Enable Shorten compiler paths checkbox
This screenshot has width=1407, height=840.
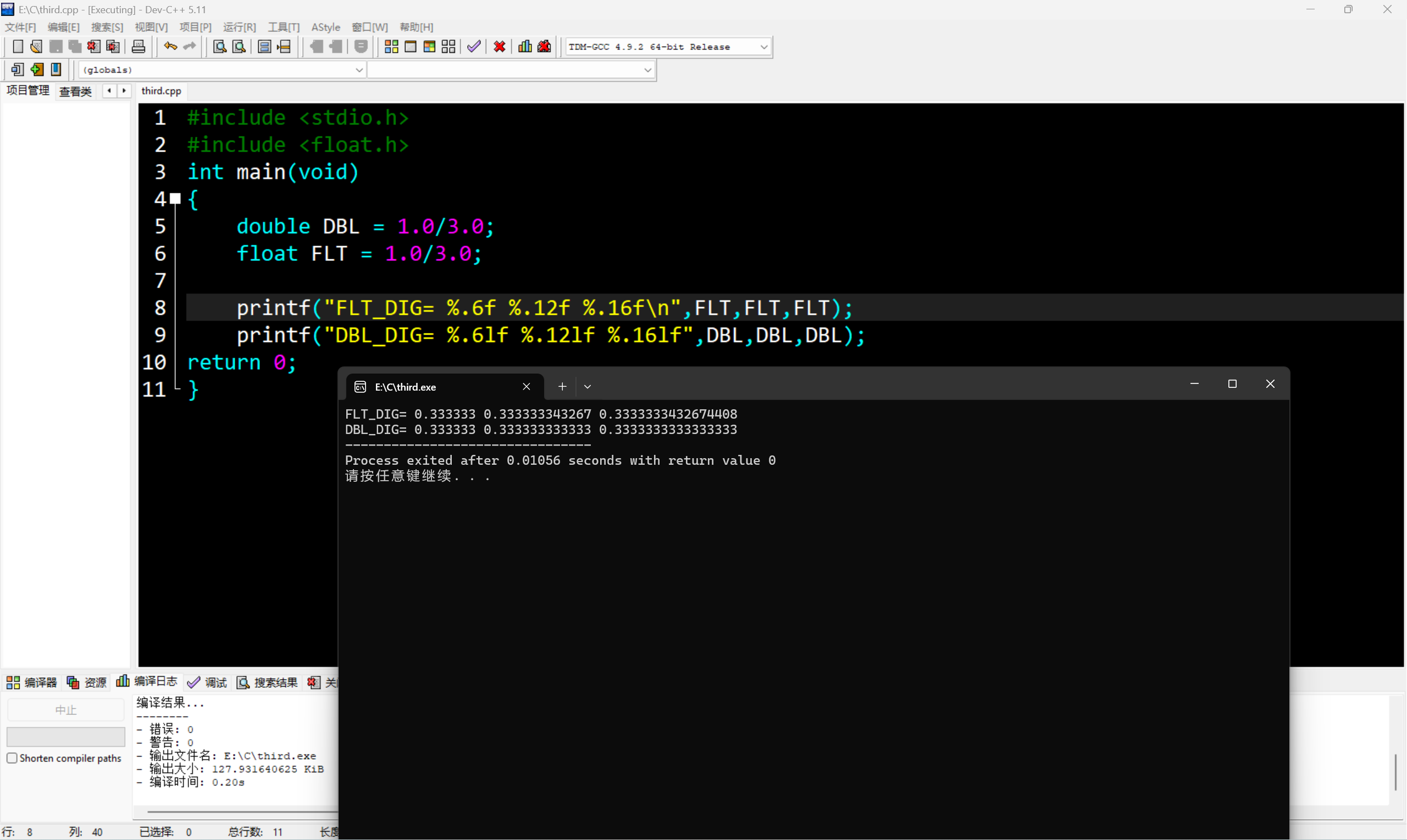[12, 758]
